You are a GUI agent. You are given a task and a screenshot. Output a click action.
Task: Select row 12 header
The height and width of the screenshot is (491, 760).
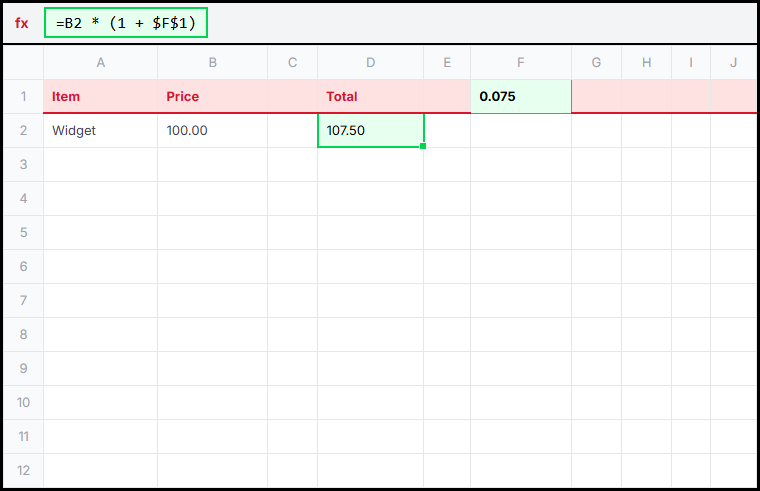tap(23, 470)
